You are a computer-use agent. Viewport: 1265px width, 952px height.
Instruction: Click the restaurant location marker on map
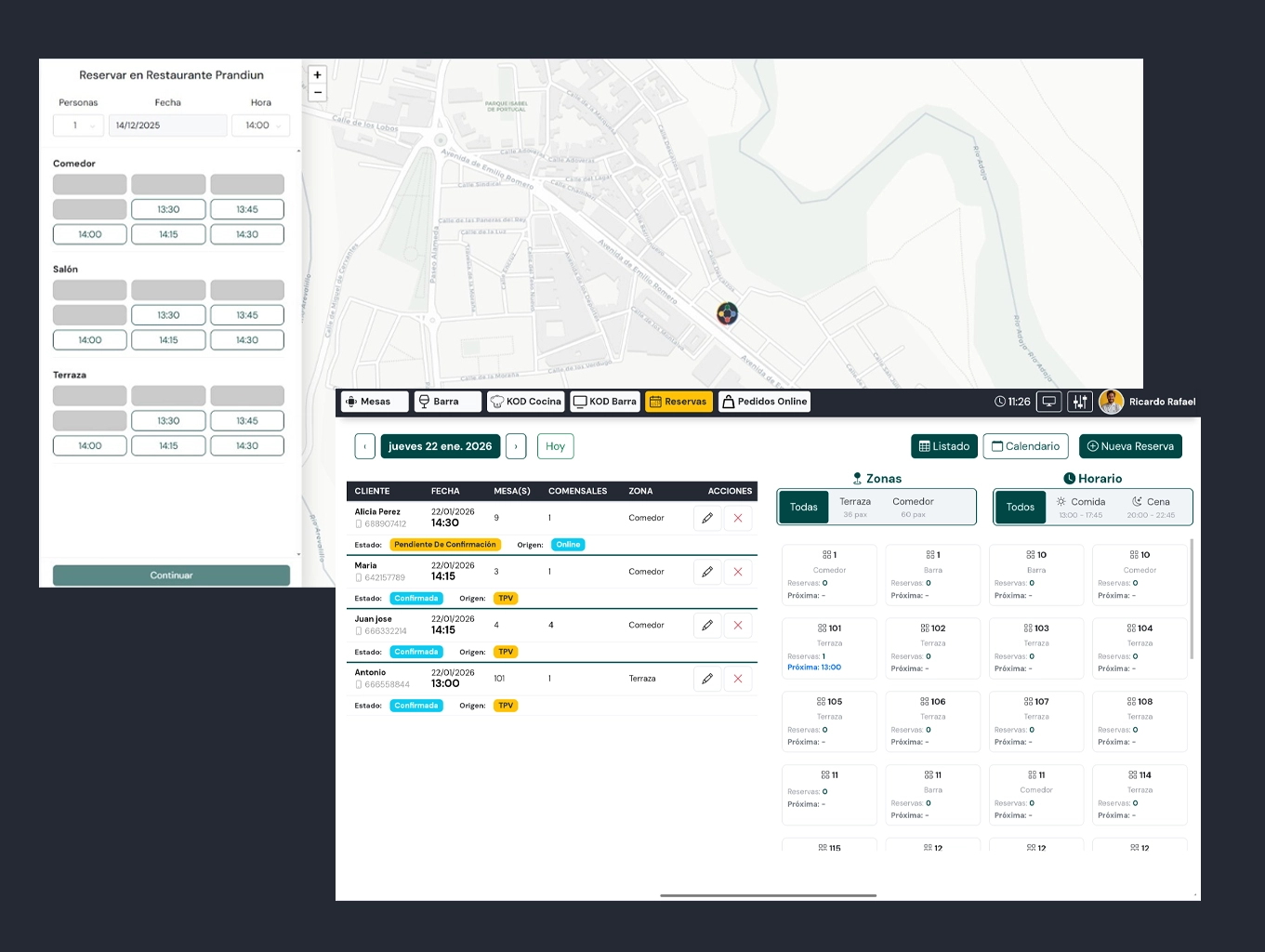(x=727, y=314)
